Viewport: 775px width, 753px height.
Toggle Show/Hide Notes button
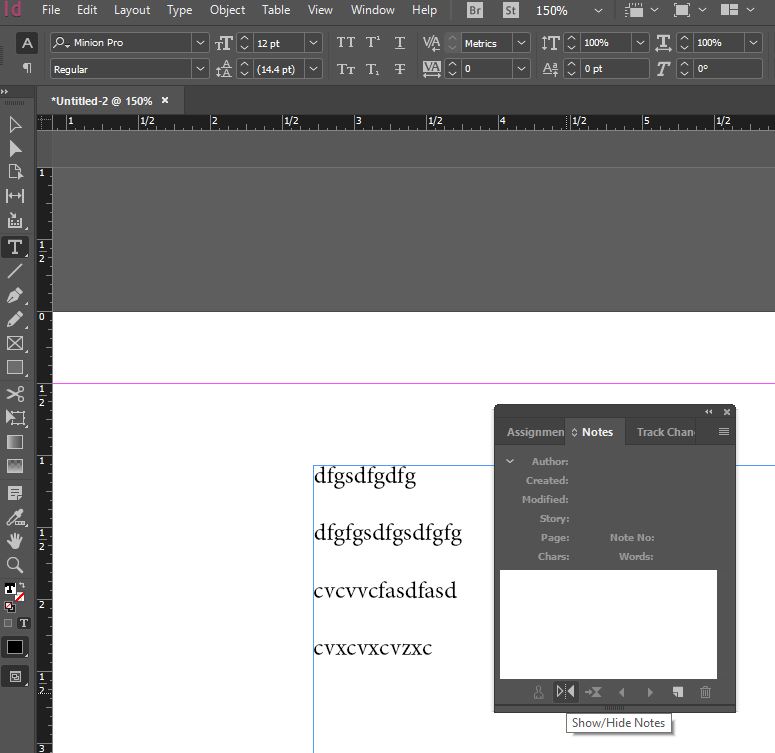point(565,691)
